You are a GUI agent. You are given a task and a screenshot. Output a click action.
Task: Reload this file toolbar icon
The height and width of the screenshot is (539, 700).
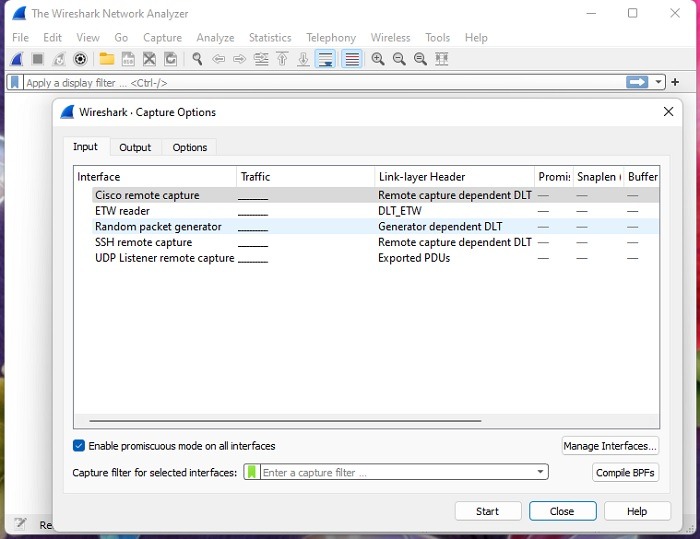coord(171,59)
